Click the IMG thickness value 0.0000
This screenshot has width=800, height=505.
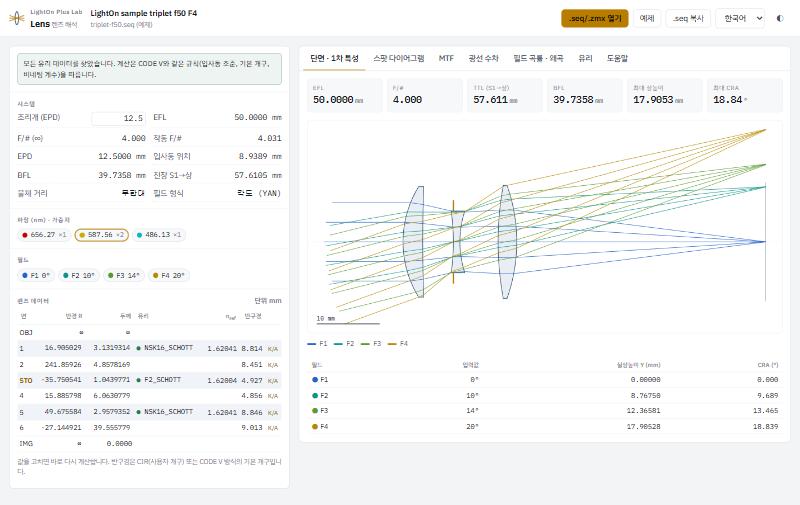[x=119, y=444]
